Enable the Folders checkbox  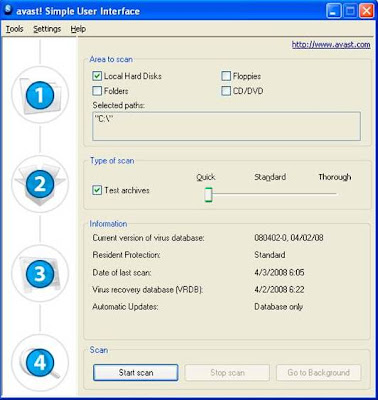tap(97, 91)
